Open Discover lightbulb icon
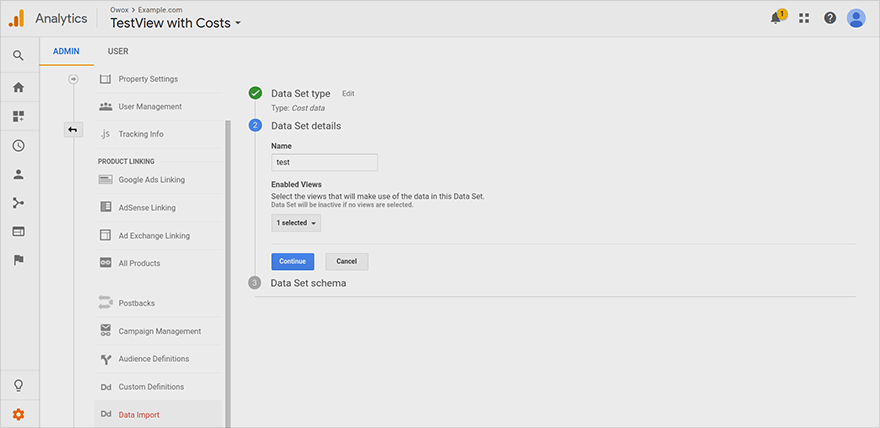The width and height of the screenshot is (880, 428). point(19,386)
